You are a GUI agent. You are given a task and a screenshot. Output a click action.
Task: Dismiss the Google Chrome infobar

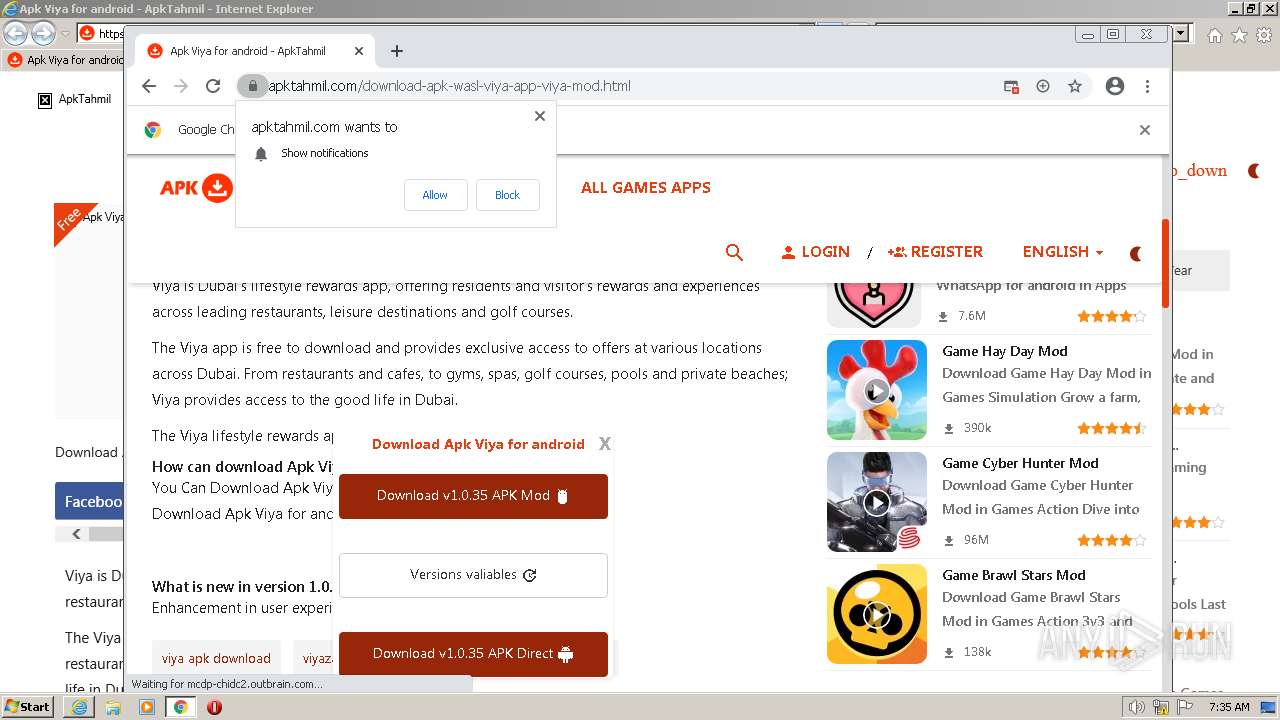tap(1145, 130)
